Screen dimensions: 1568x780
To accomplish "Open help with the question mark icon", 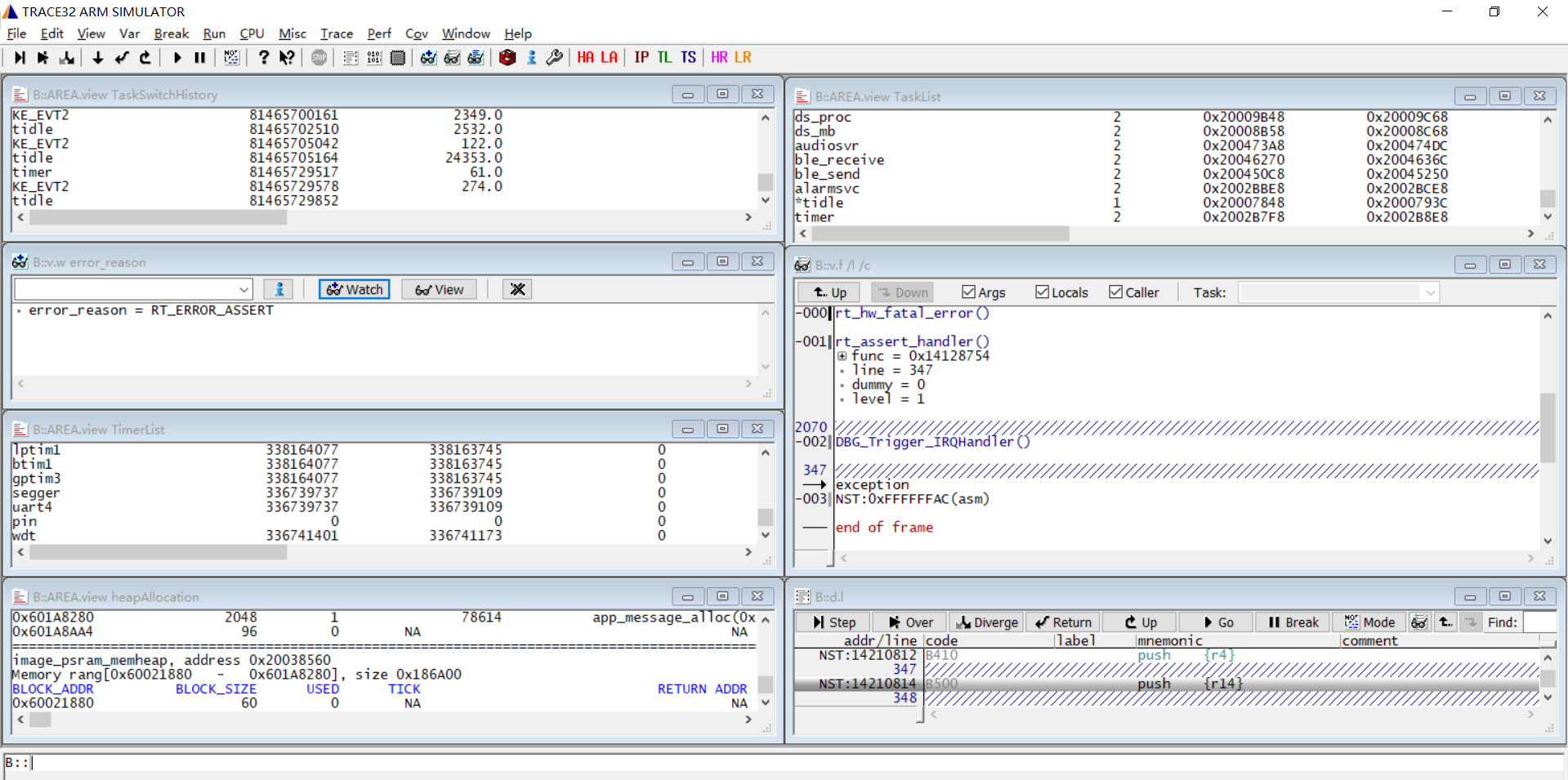I will tap(263, 57).
